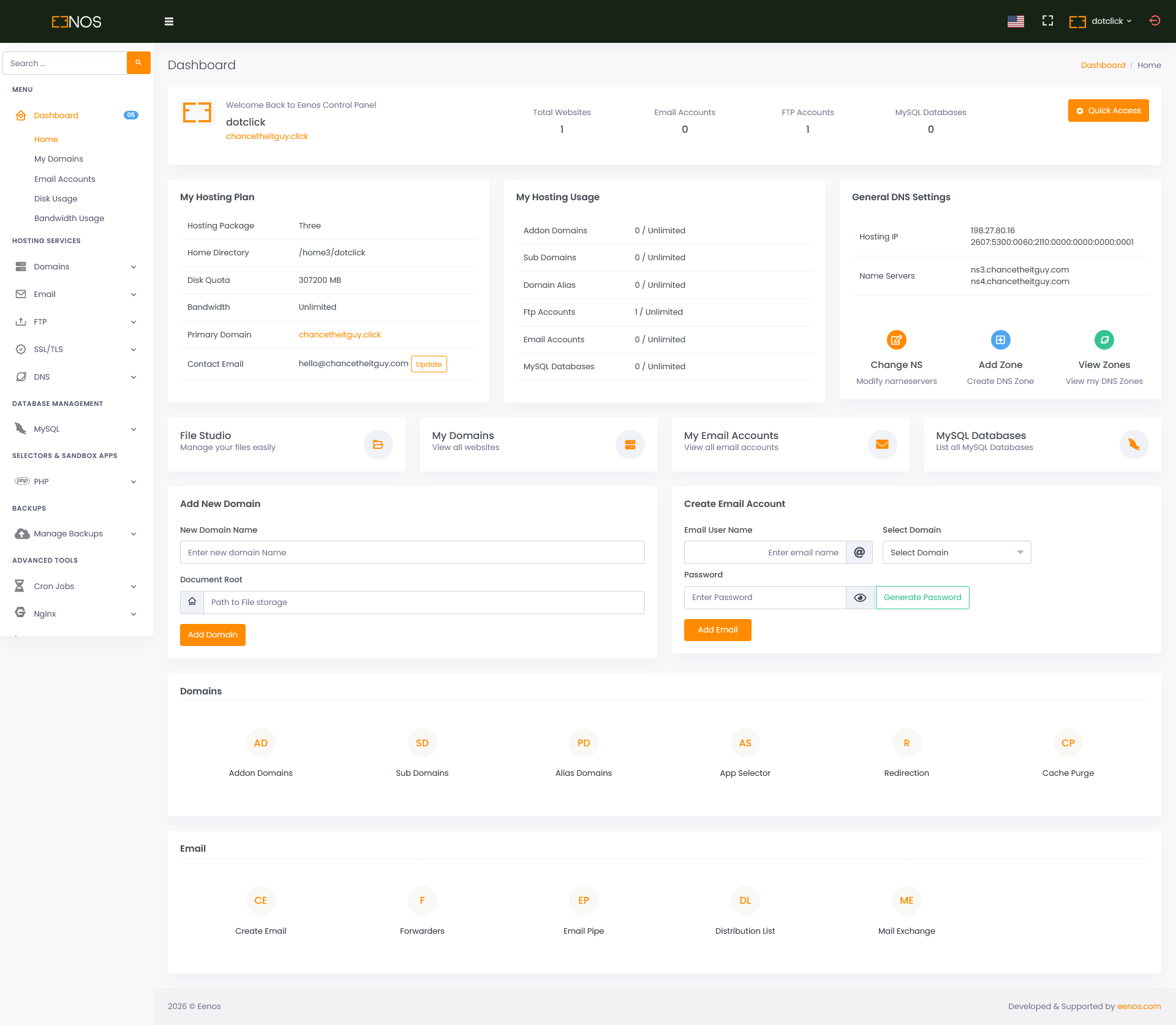Click the Add Zone plus icon
1176x1025 pixels.
pyautogui.click(x=1000, y=340)
